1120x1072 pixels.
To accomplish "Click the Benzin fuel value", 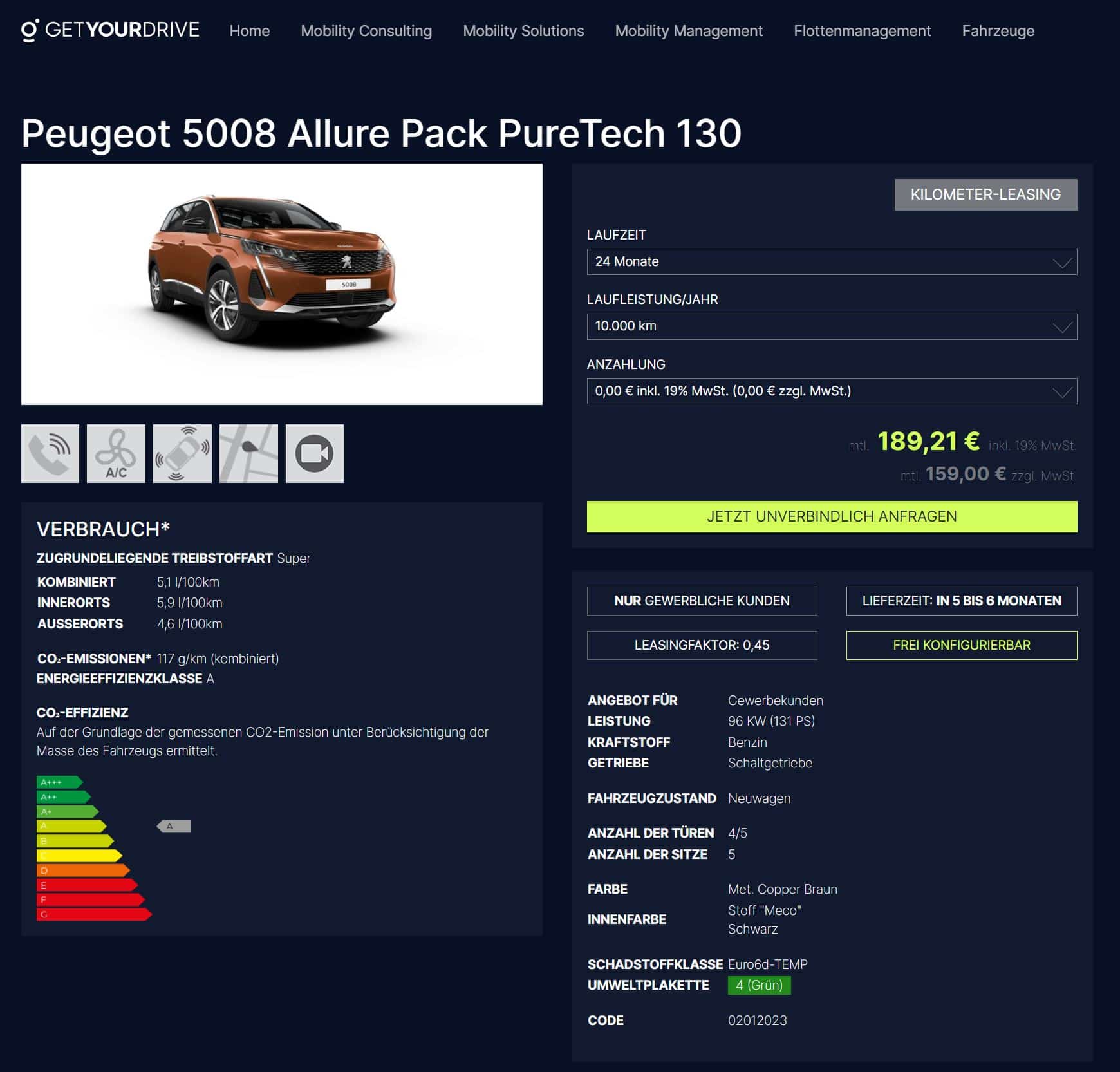I will tap(747, 742).
